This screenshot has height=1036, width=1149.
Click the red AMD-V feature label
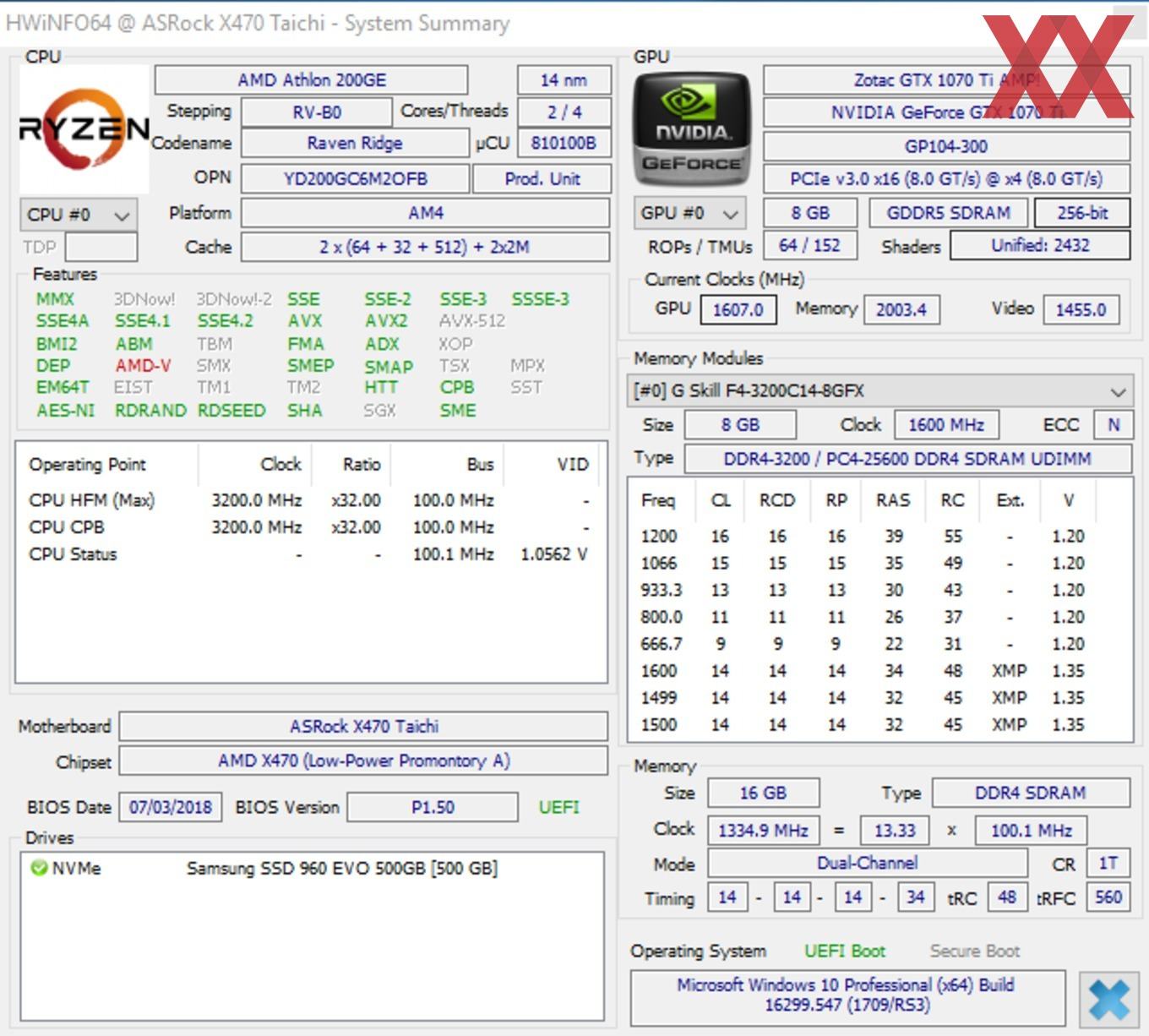pyautogui.click(x=143, y=366)
